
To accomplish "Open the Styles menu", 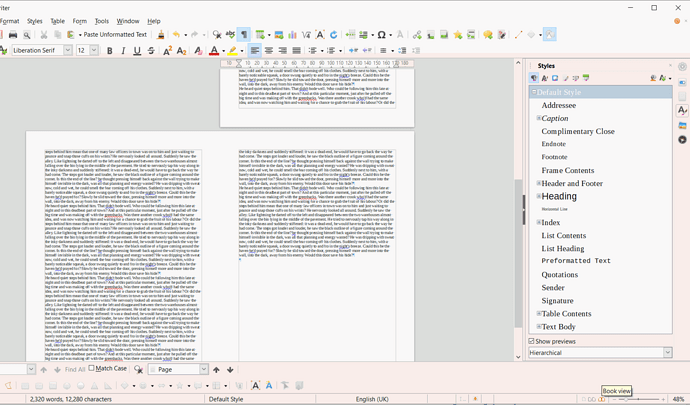I will point(35,21).
